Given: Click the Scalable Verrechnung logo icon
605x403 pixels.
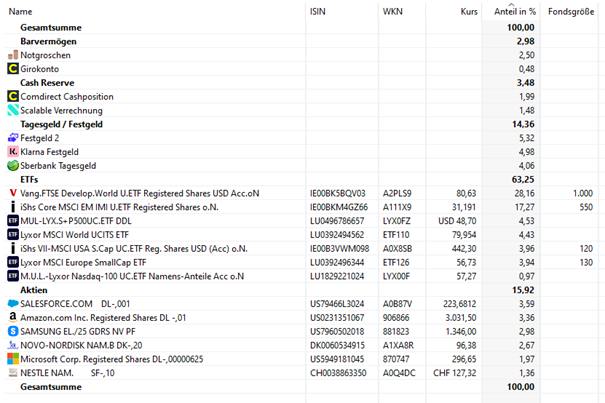Looking at the screenshot, I should click(x=13, y=110).
